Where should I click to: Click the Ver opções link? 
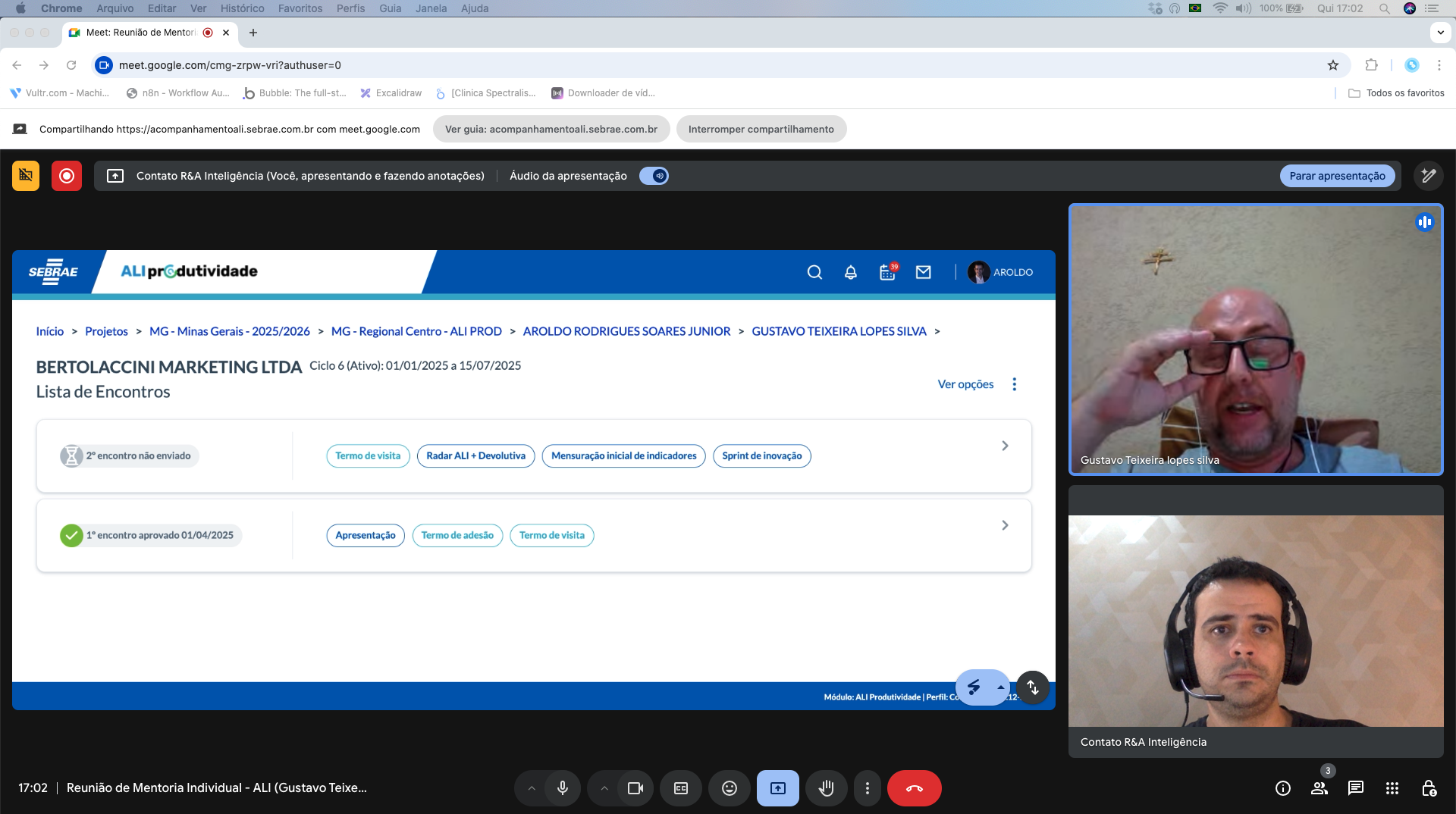pyautogui.click(x=965, y=384)
